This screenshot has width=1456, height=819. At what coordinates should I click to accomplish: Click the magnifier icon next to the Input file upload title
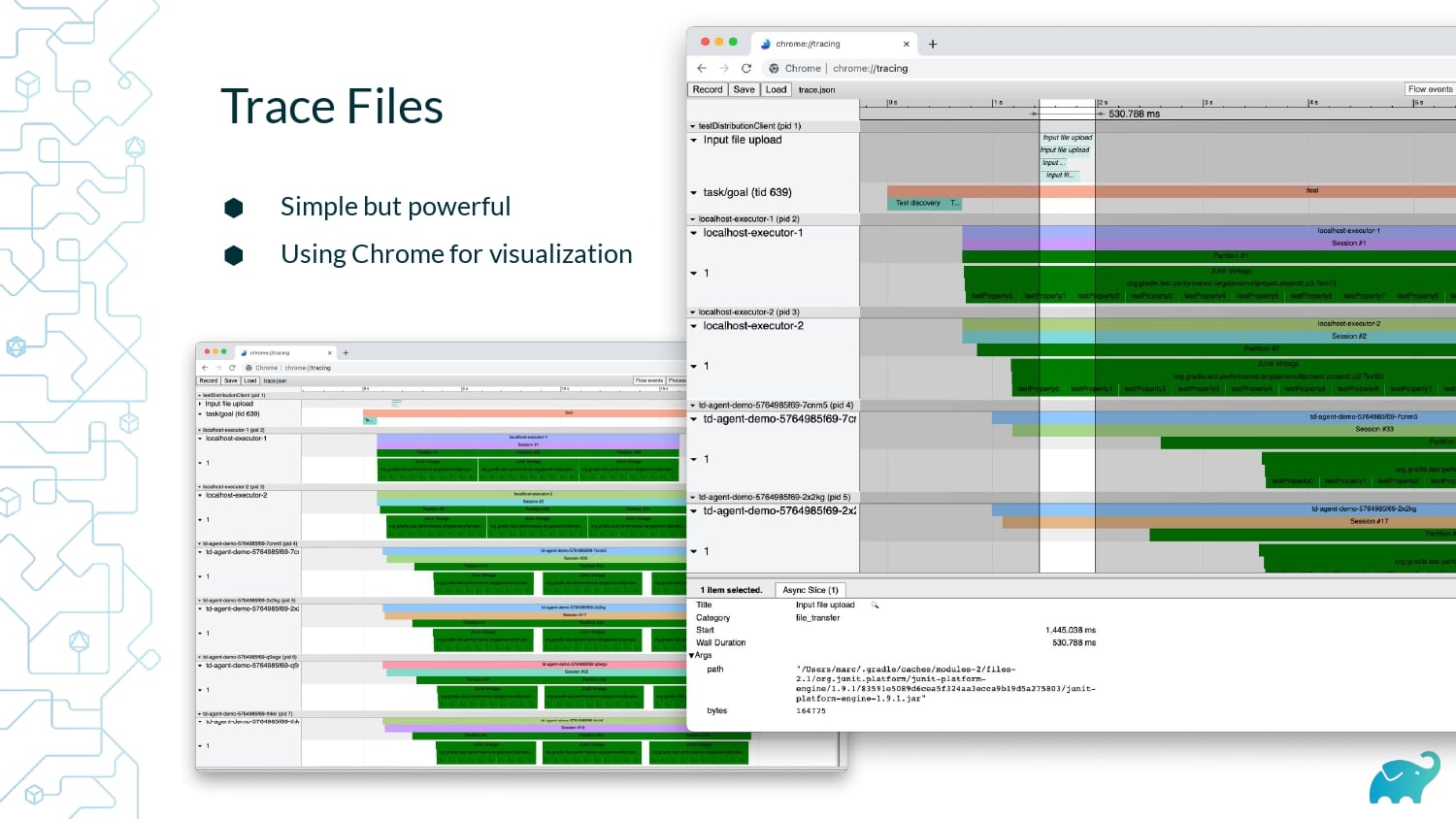(875, 605)
